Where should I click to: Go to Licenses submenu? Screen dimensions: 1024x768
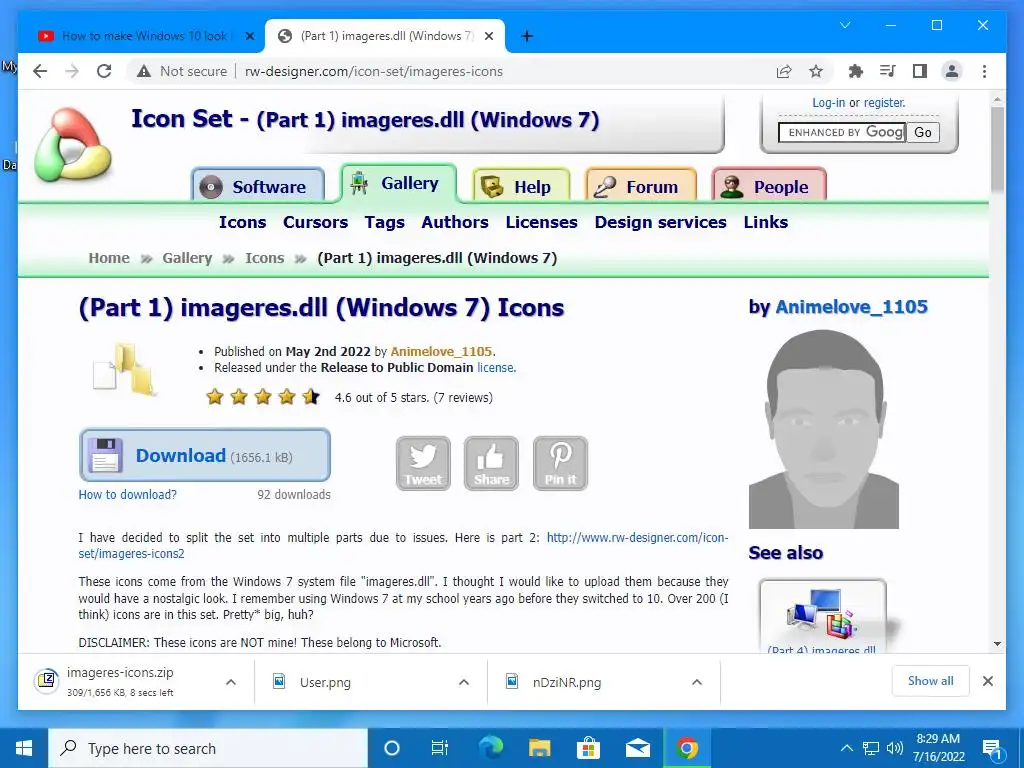point(541,222)
